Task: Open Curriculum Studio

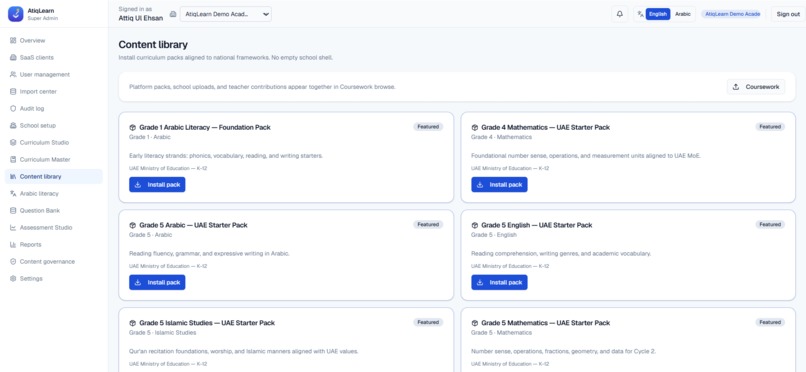Action: click(x=53, y=142)
